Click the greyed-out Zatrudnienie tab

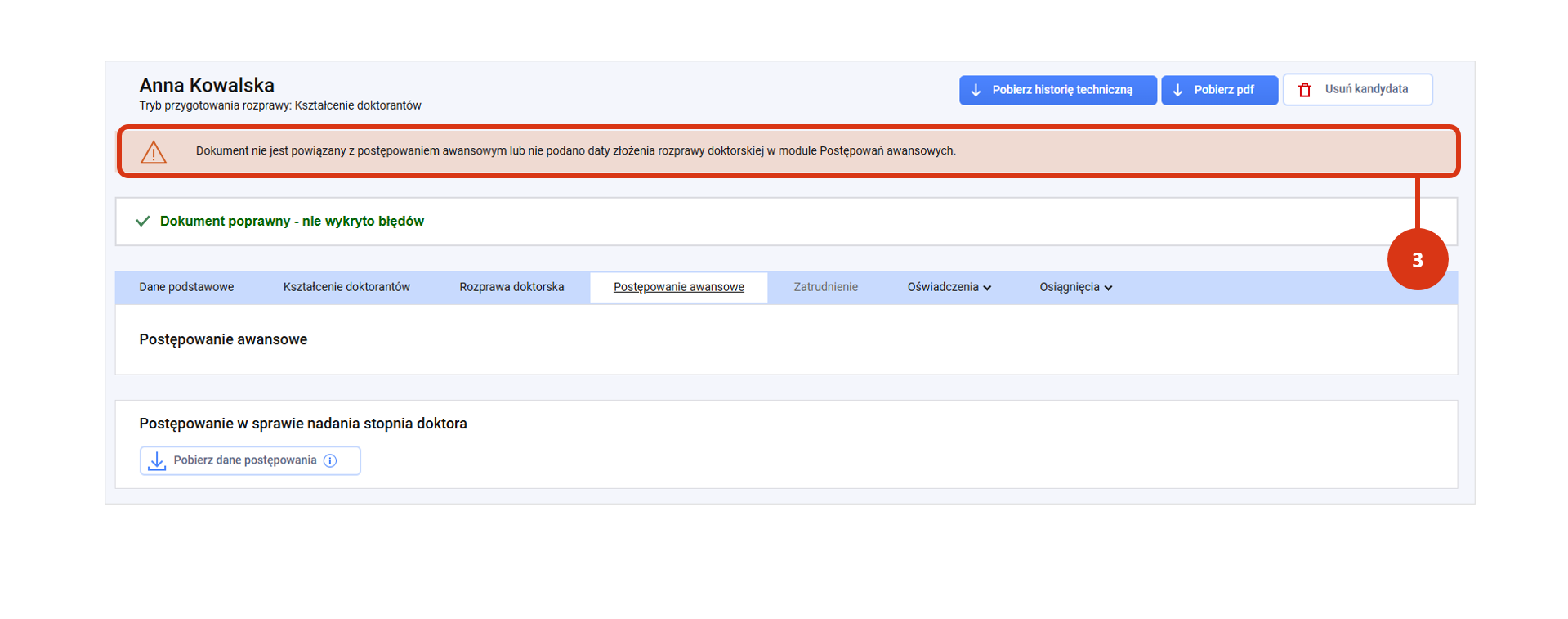(825, 288)
